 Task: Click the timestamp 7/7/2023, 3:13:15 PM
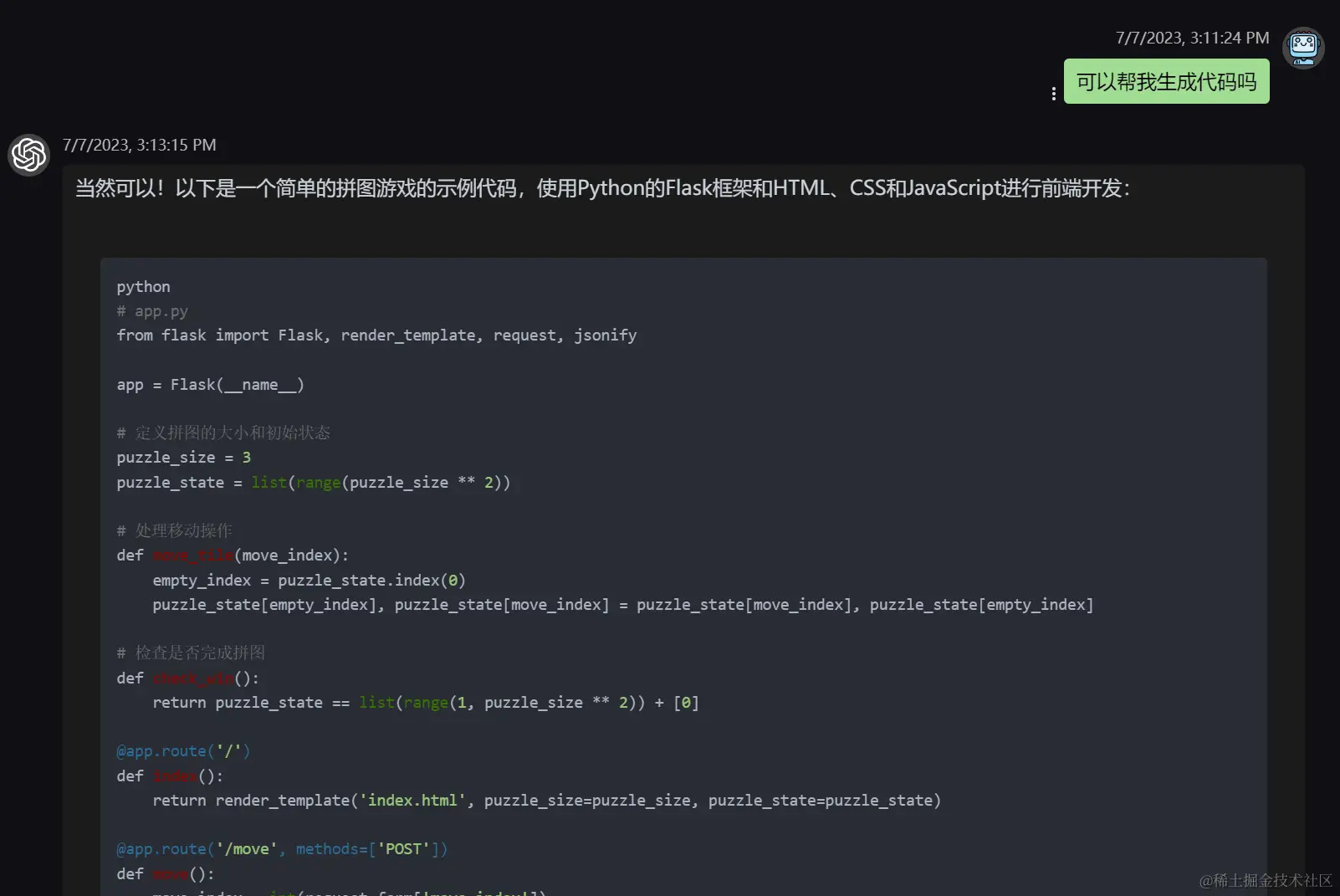[140, 145]
